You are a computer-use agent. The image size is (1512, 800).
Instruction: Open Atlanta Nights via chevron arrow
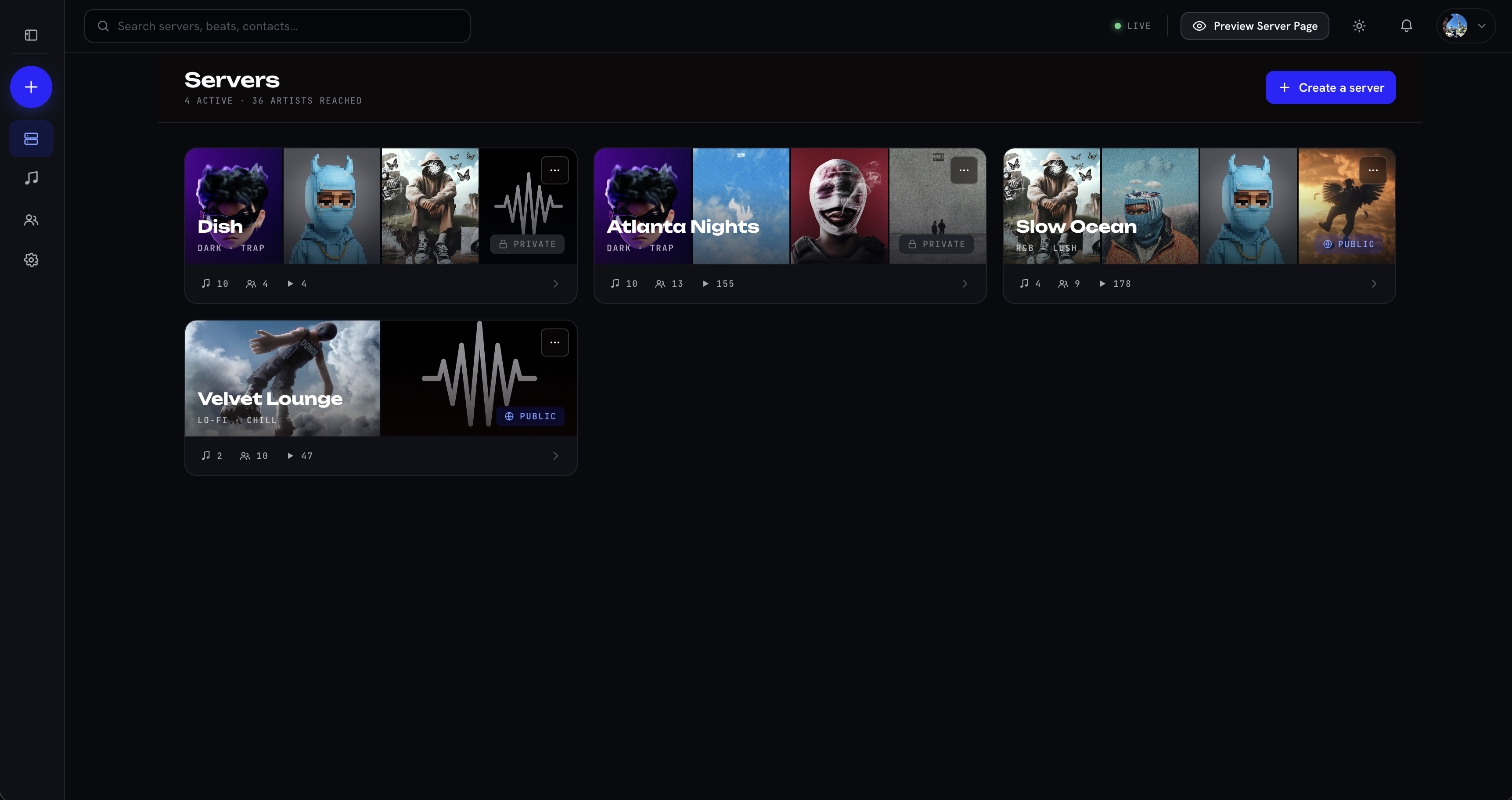(965, 284)
